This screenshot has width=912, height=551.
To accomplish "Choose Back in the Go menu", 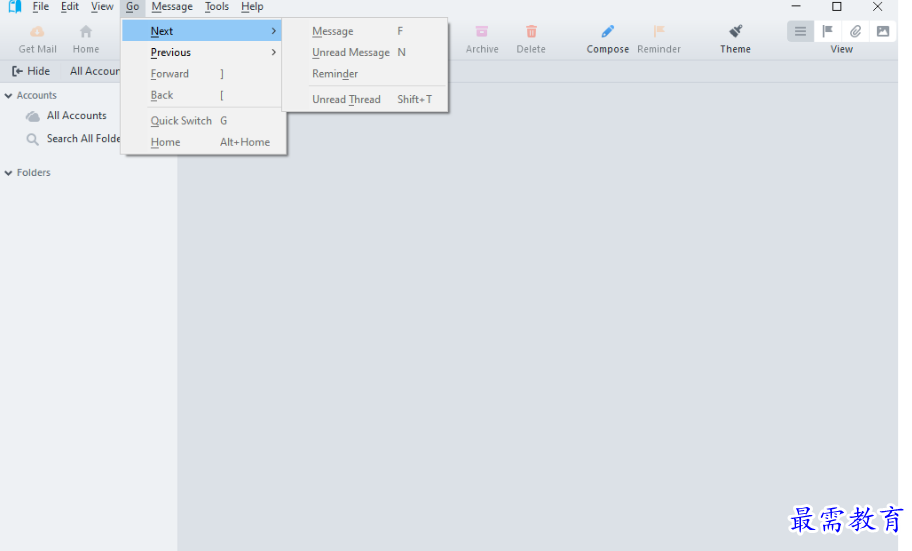I will tap(204, 95).
